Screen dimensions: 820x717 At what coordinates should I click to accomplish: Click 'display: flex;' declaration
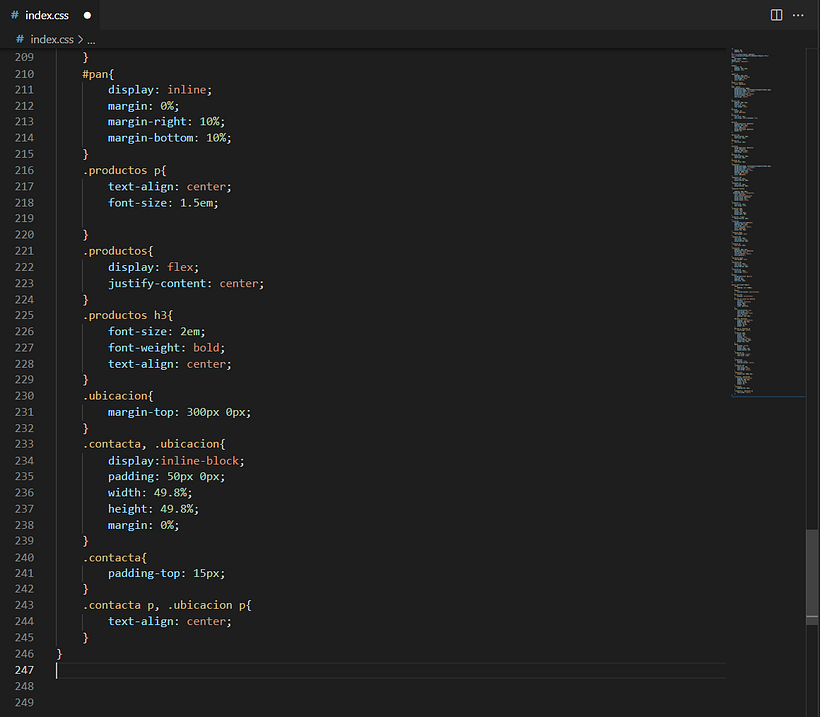[x=153, y=267]
